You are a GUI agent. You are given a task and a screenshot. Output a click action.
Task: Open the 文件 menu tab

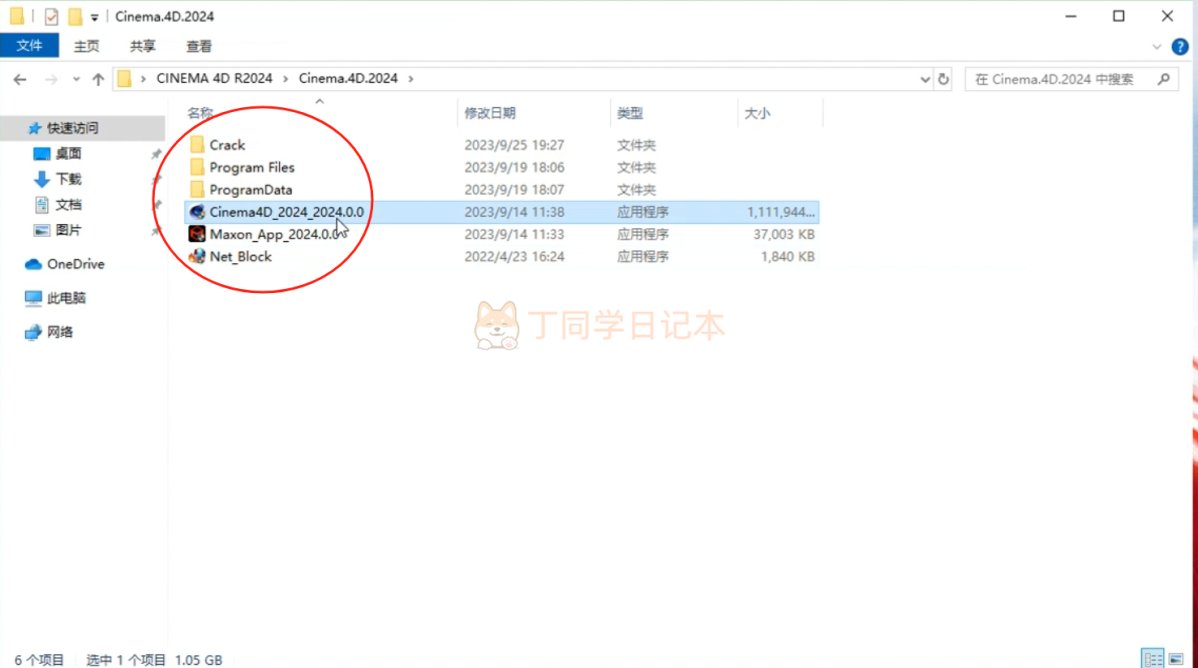coord(29,46)
